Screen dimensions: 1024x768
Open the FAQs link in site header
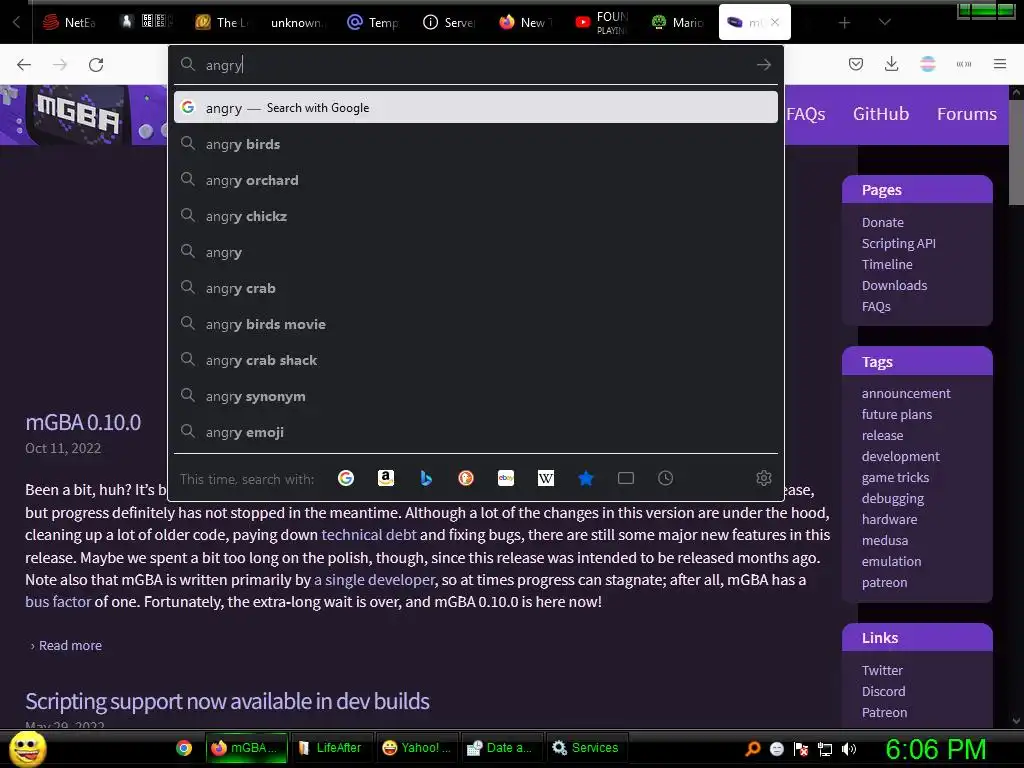pyautogui.click(x=806, y=114)
